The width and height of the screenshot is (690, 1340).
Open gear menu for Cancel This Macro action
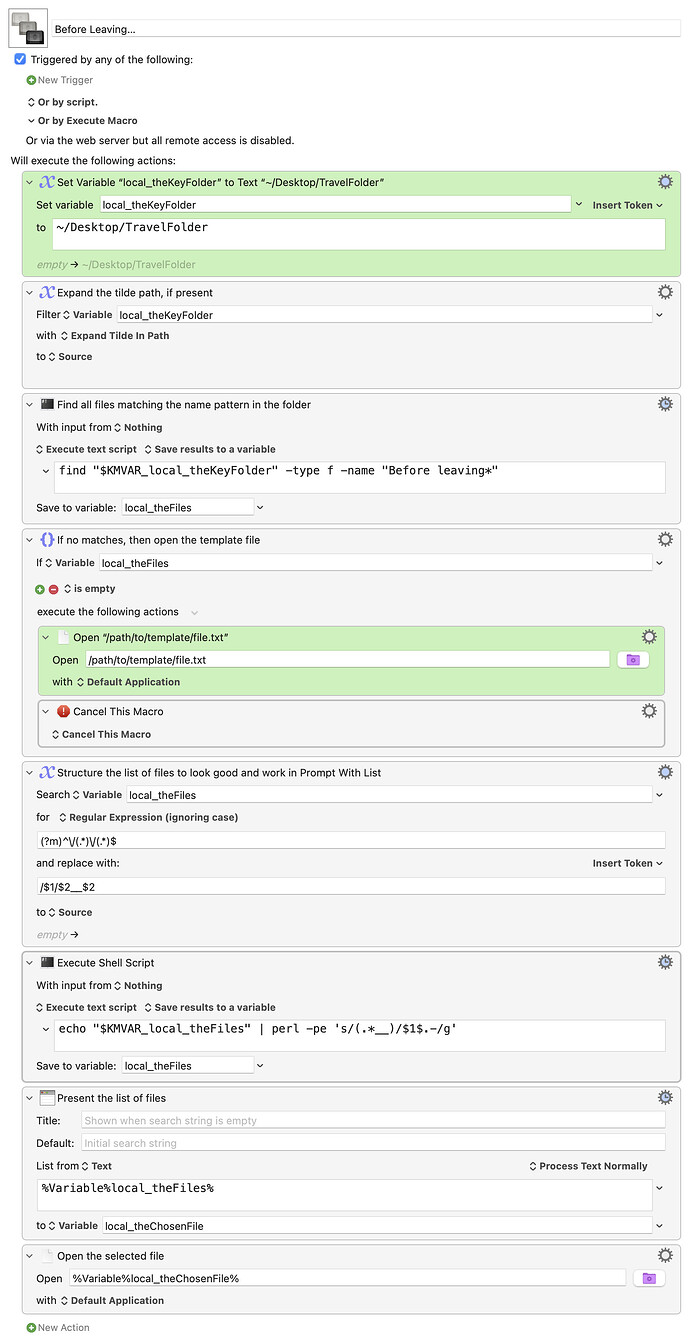(x=649, y=711)
